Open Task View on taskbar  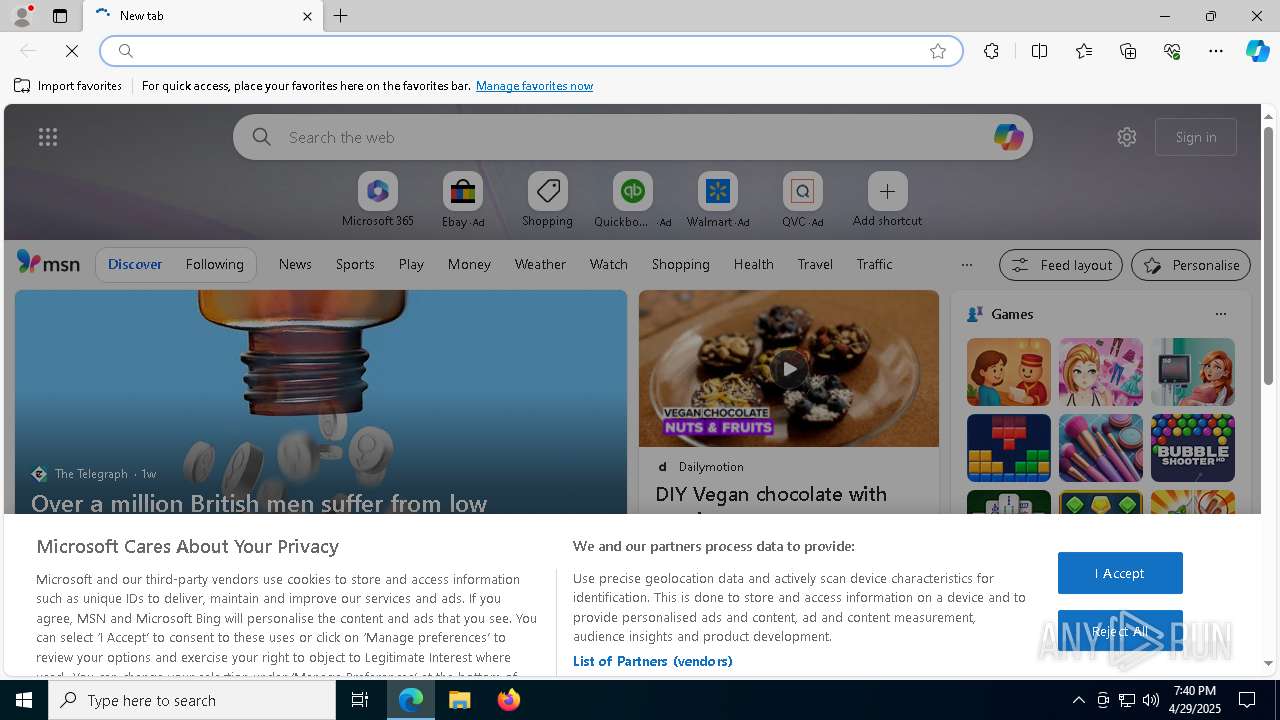[360, 700]
